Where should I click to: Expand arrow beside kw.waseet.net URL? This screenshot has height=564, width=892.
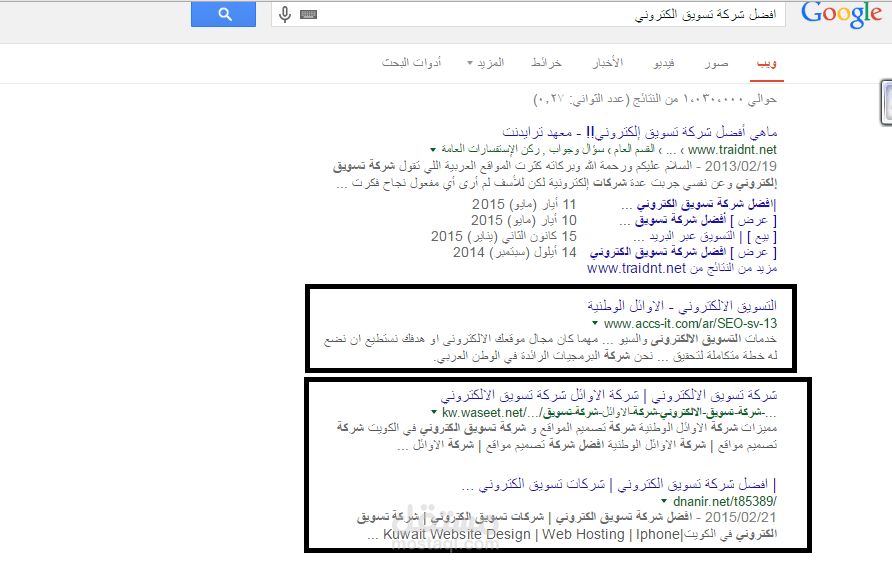point(434,412)
